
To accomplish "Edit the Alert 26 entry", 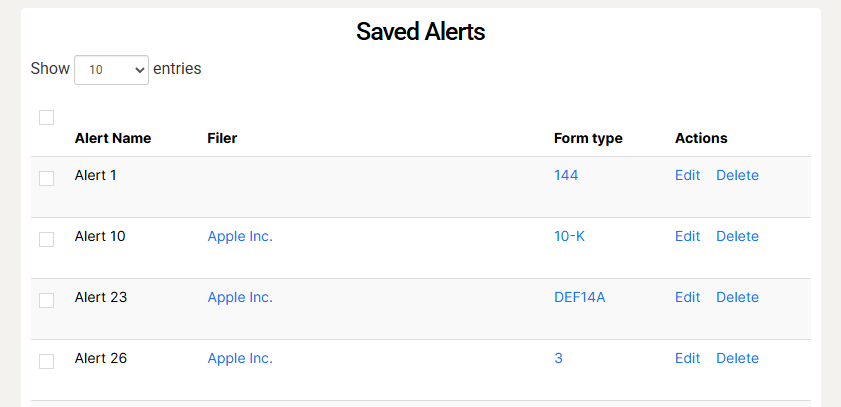I will coord(687,359).
